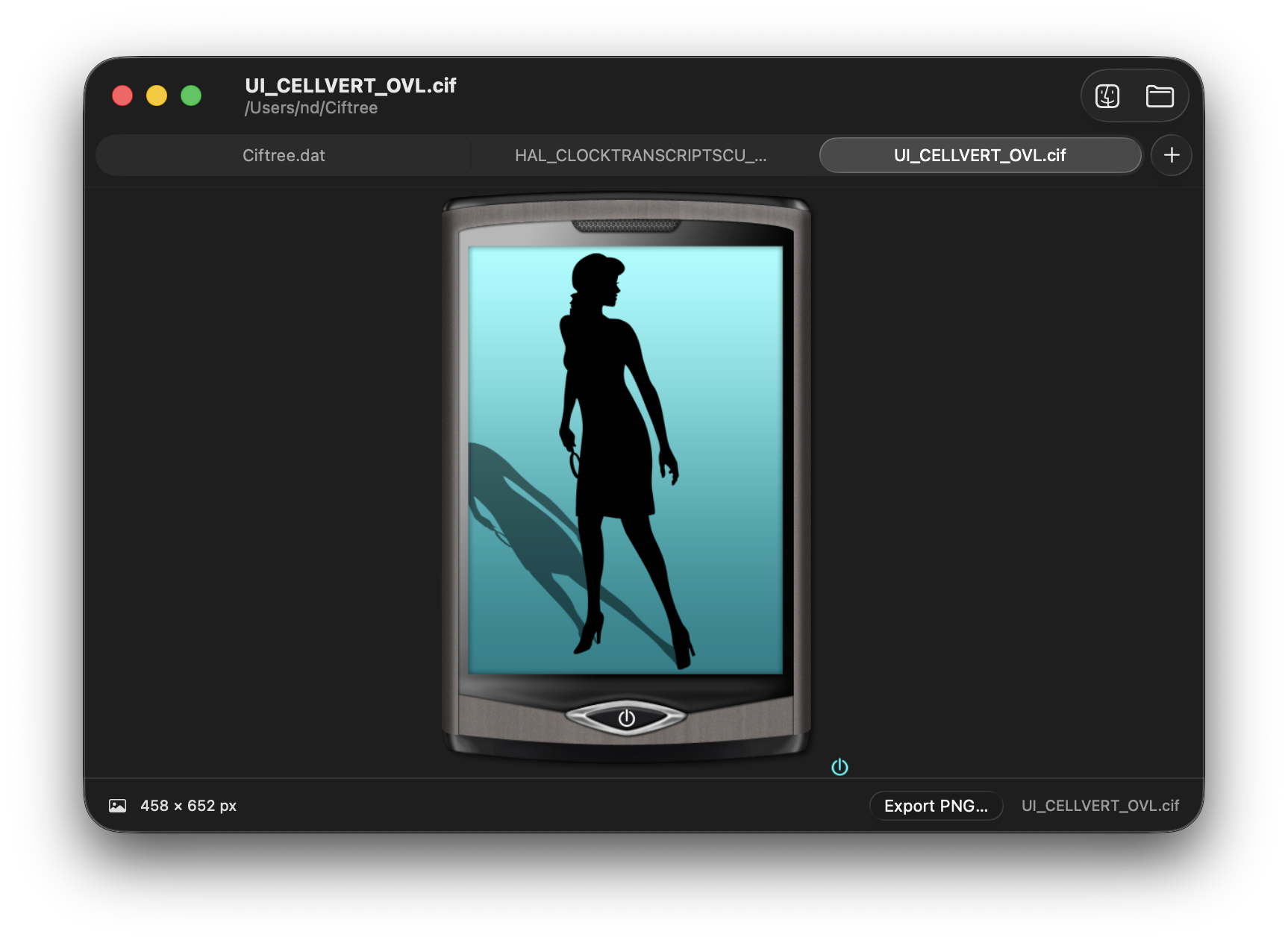Minimize the window with yellow button
This screenshot has width=1288, height=943.
(157, 95)
